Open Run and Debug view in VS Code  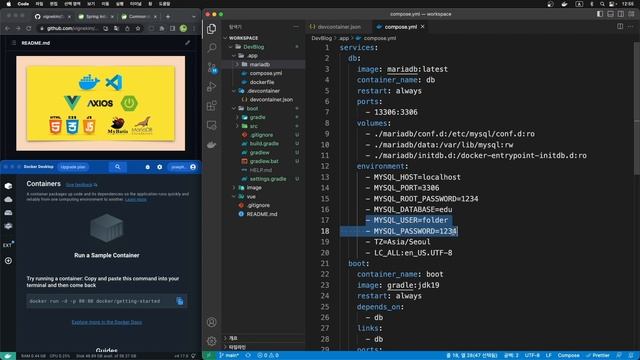tap(211, 87)
